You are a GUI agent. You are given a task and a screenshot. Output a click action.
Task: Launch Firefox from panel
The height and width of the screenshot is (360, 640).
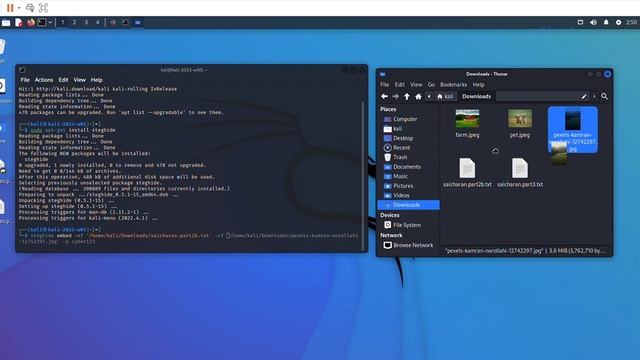[31, 22]
